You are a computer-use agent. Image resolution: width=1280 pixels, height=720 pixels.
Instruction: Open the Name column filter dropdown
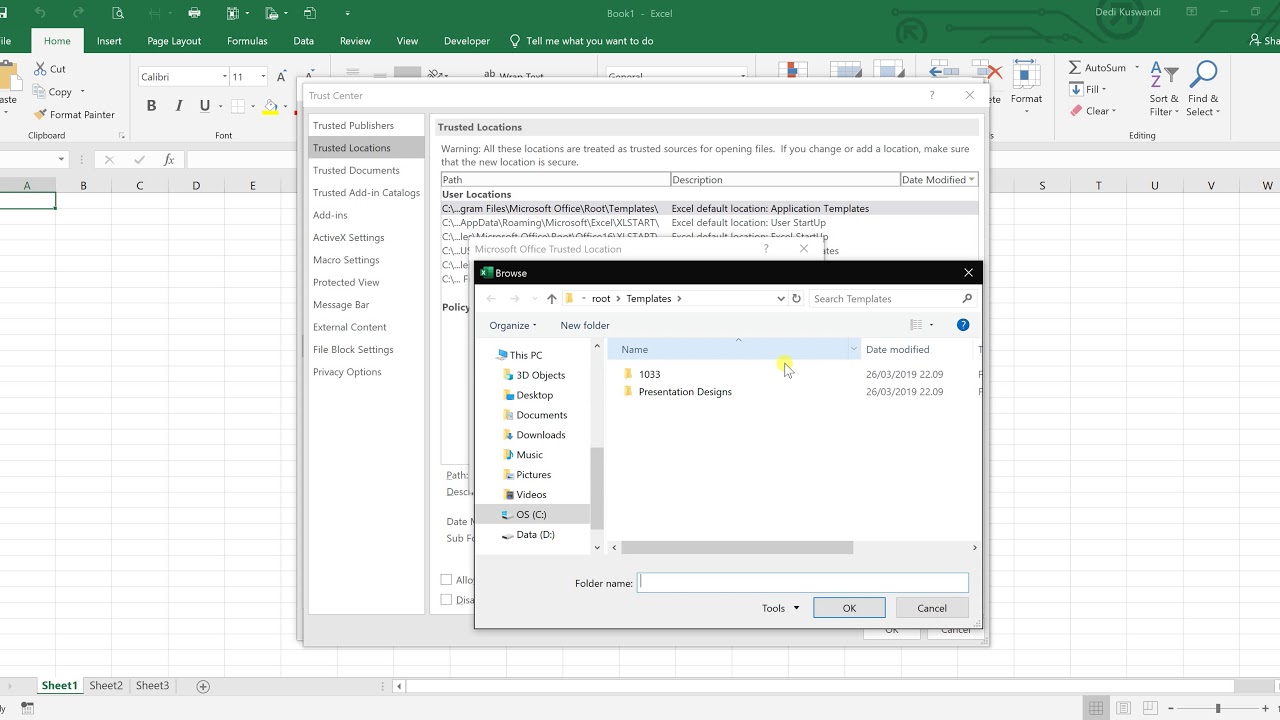click(x=853, y=349)
